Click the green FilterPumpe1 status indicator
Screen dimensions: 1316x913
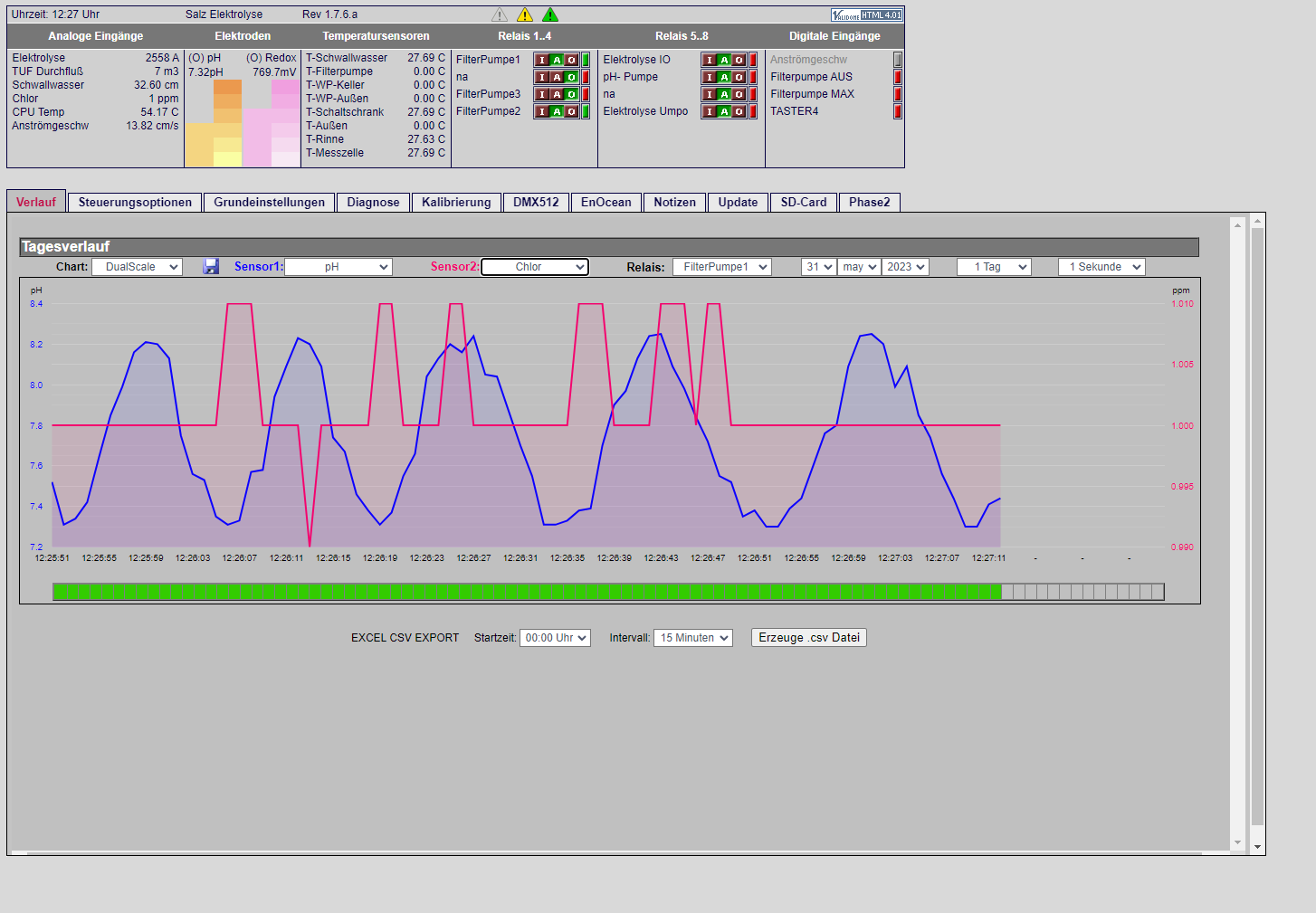tap(586, 60)
